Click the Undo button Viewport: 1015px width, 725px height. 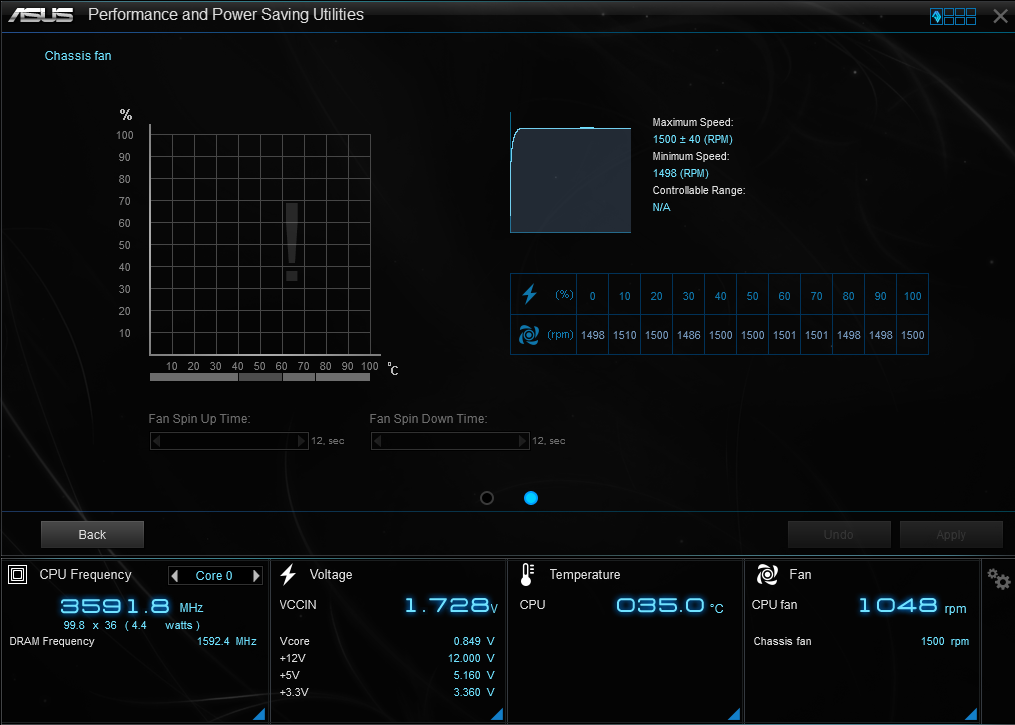click(839, 535)
